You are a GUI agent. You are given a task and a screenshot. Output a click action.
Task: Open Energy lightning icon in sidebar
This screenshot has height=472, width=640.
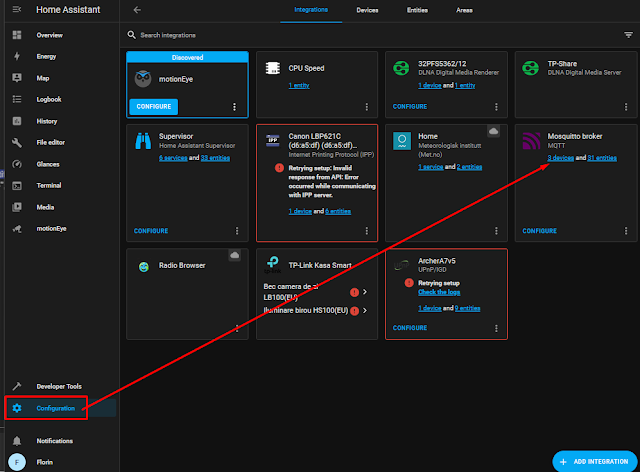click(x=17, y=56)
